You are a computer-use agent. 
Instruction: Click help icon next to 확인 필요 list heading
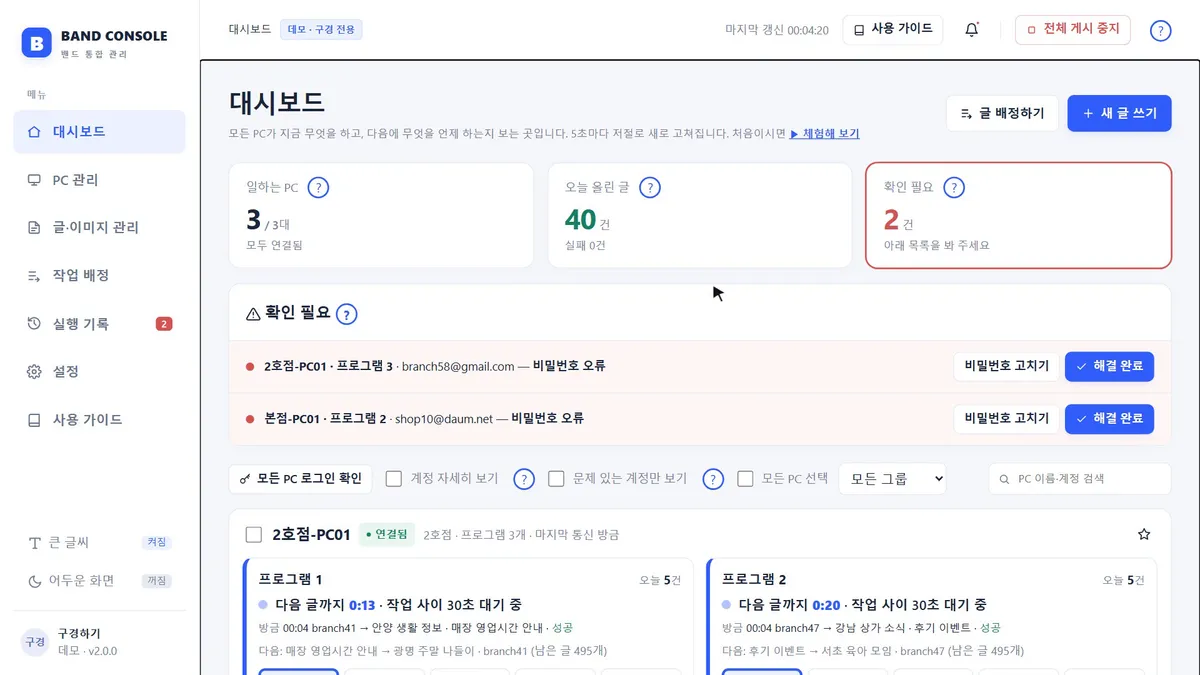point(346,314)
